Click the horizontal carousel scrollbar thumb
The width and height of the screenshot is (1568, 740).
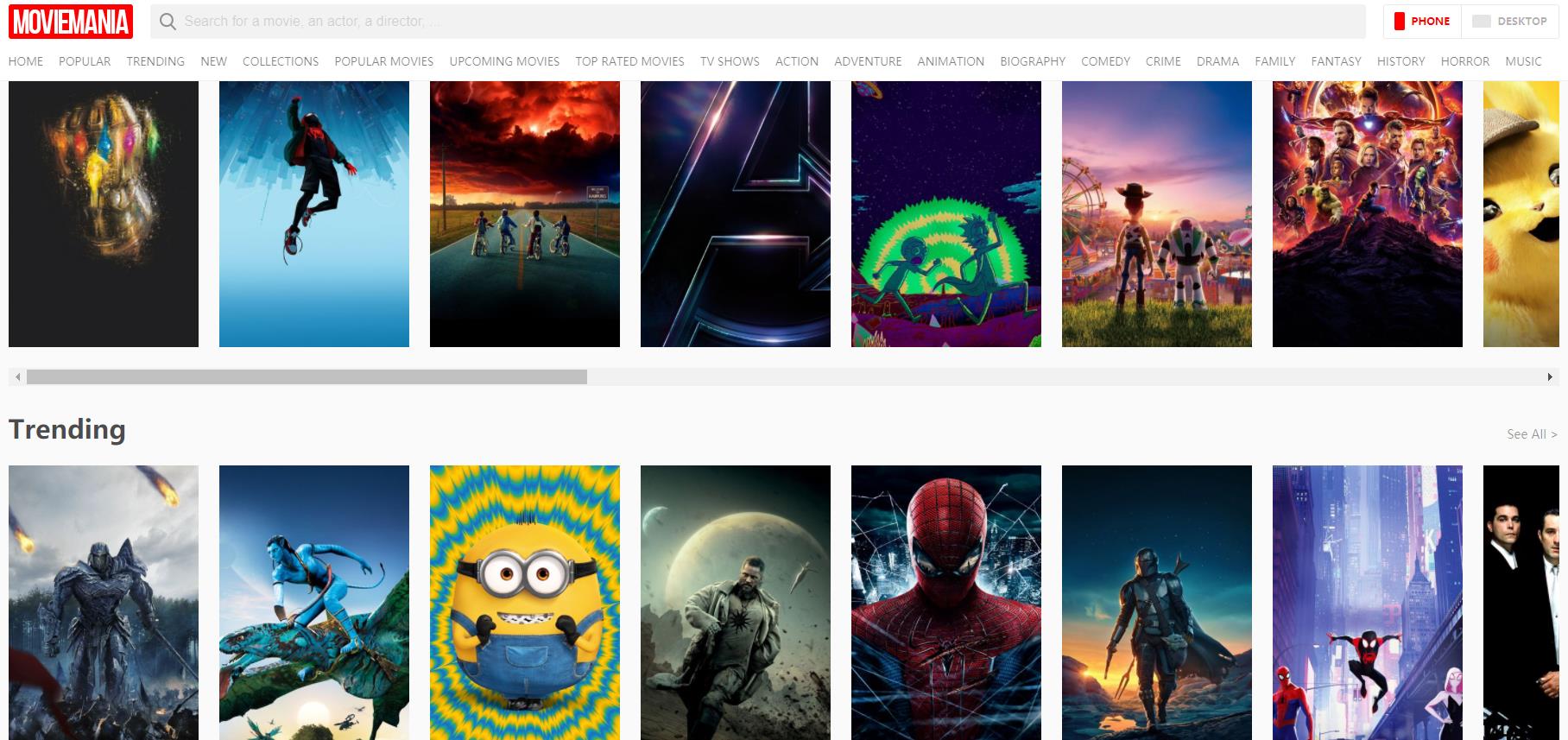point(307,377)
